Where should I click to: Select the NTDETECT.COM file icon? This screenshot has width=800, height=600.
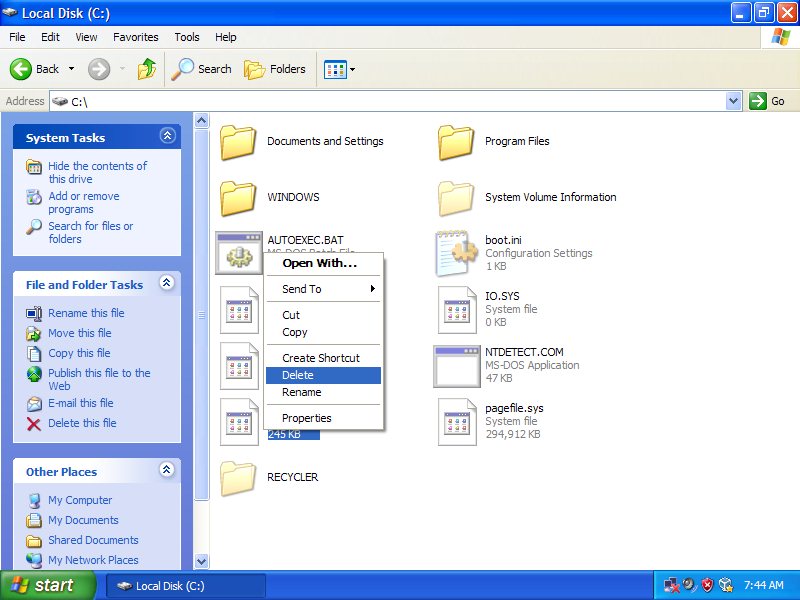457,366
